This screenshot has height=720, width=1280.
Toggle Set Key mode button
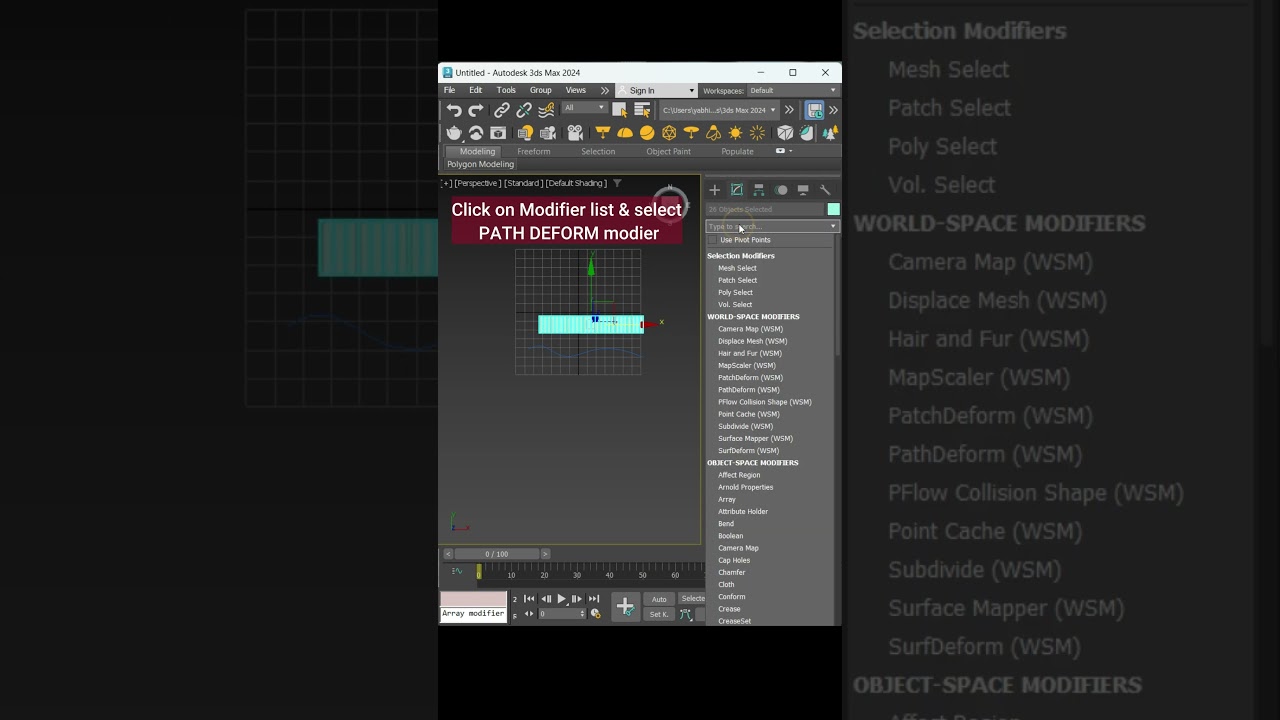pyautogui.click(x=659, y=614)
